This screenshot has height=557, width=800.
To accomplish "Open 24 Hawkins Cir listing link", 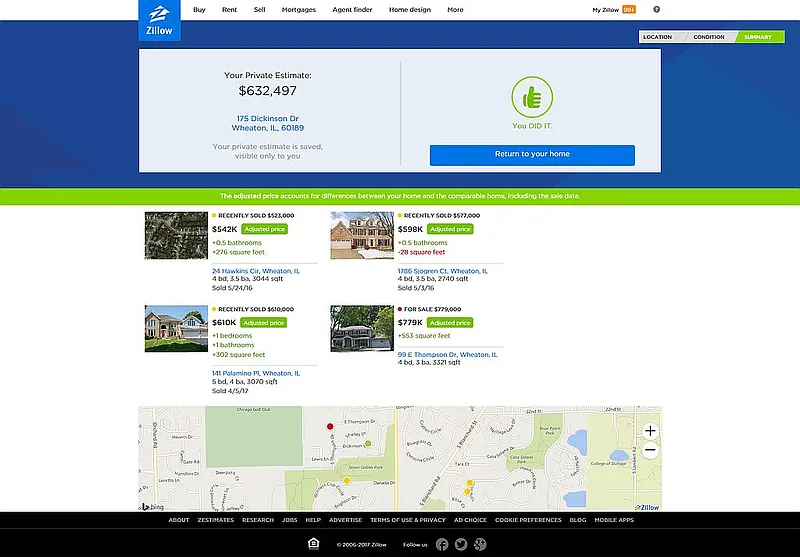I will (x=256, y=271).
